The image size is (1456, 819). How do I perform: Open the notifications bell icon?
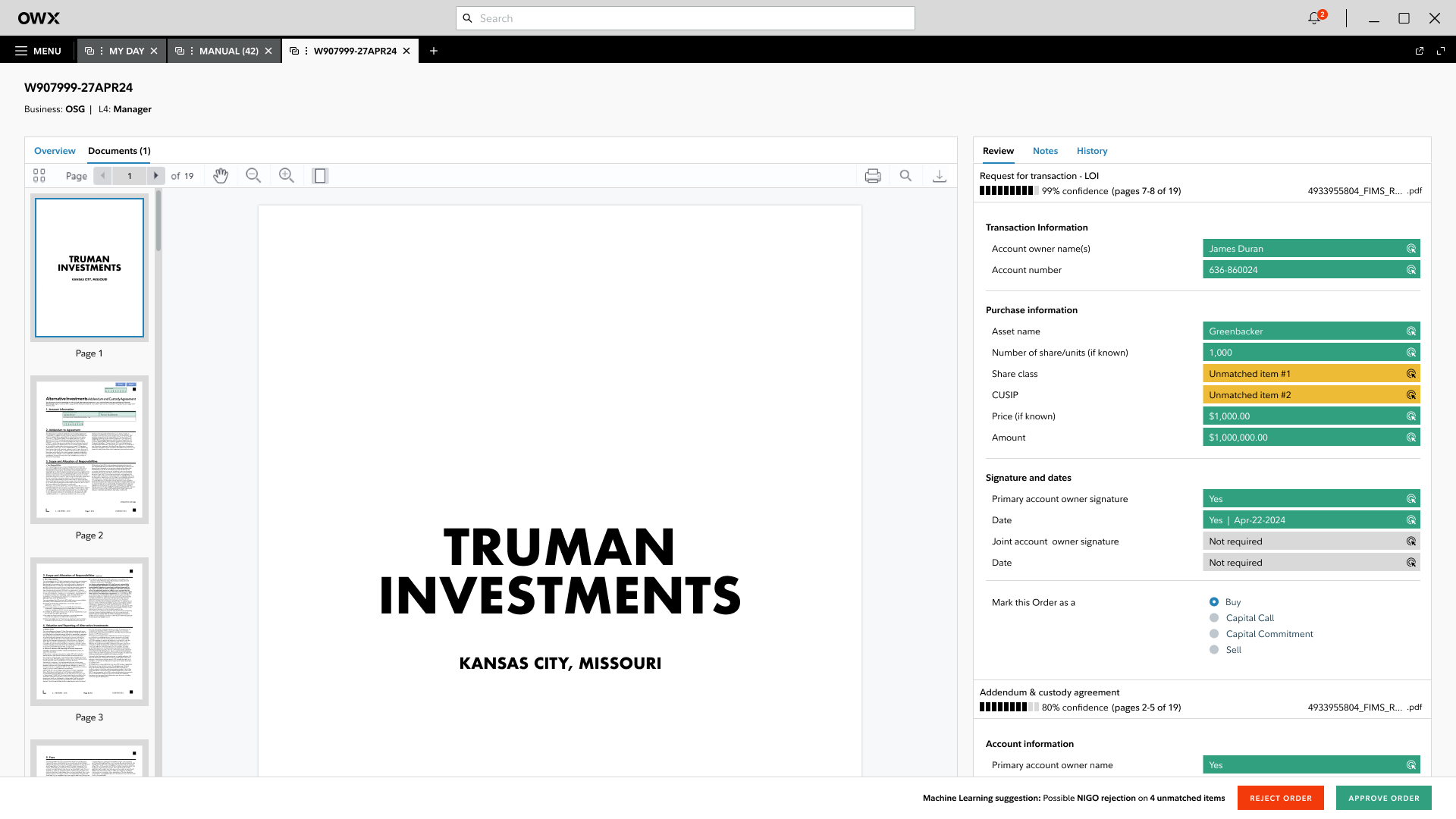(1314, 18)
